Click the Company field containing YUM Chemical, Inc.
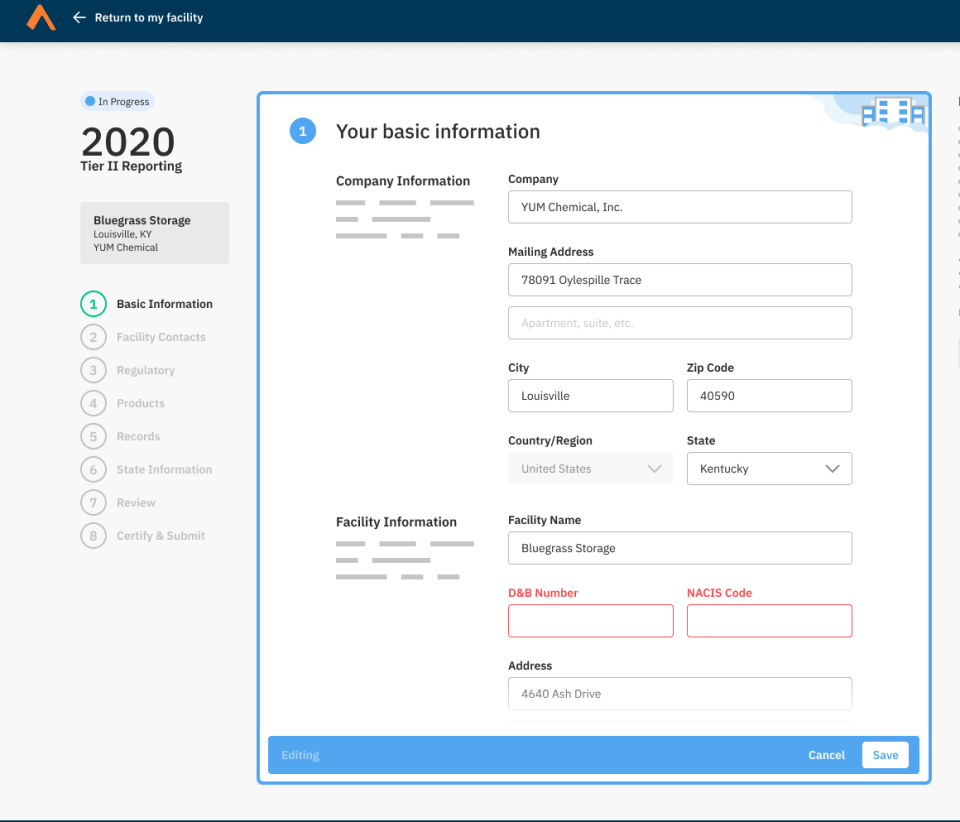This screenshot has width=960, height=822. (x=679, y=207)
